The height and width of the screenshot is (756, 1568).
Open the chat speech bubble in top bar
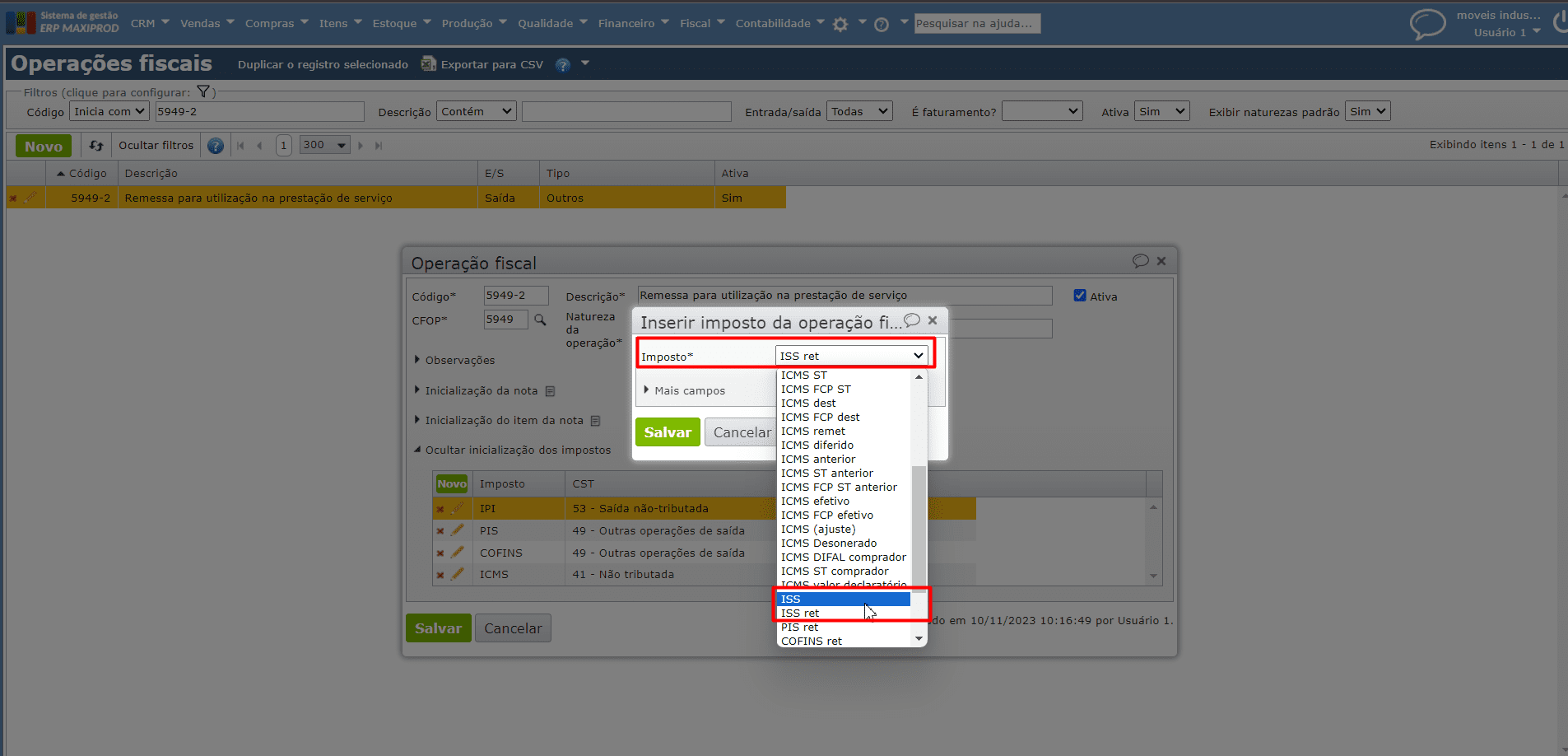point(1427,23)
